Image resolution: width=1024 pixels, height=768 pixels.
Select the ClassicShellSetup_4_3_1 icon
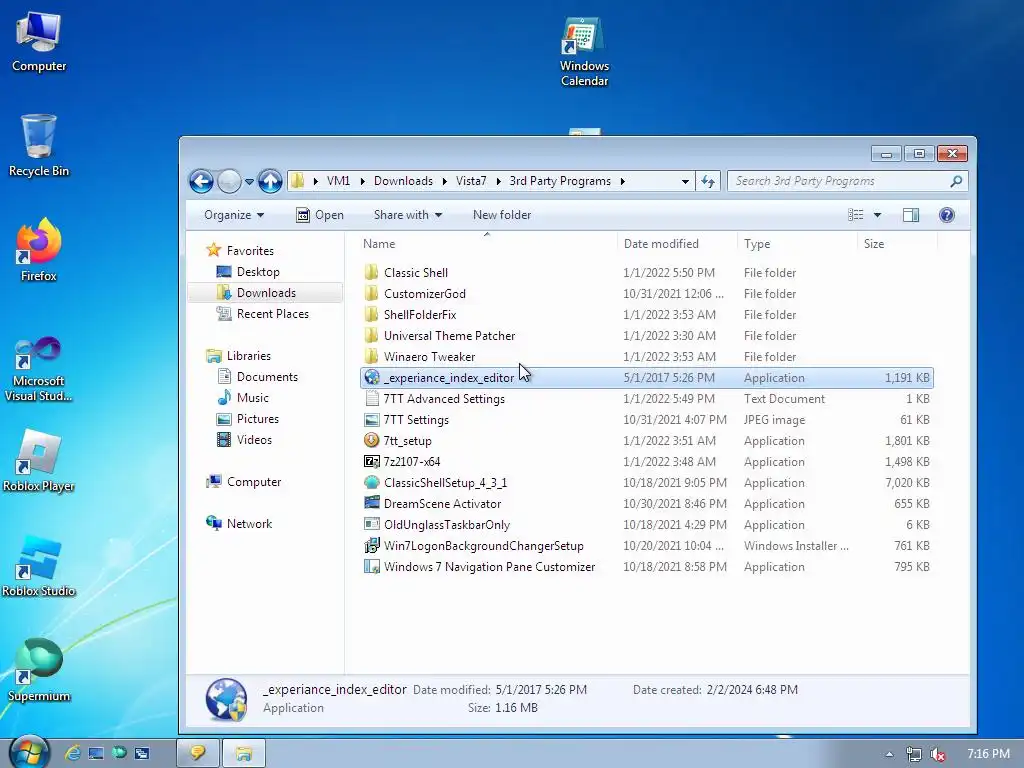(372, 483)
